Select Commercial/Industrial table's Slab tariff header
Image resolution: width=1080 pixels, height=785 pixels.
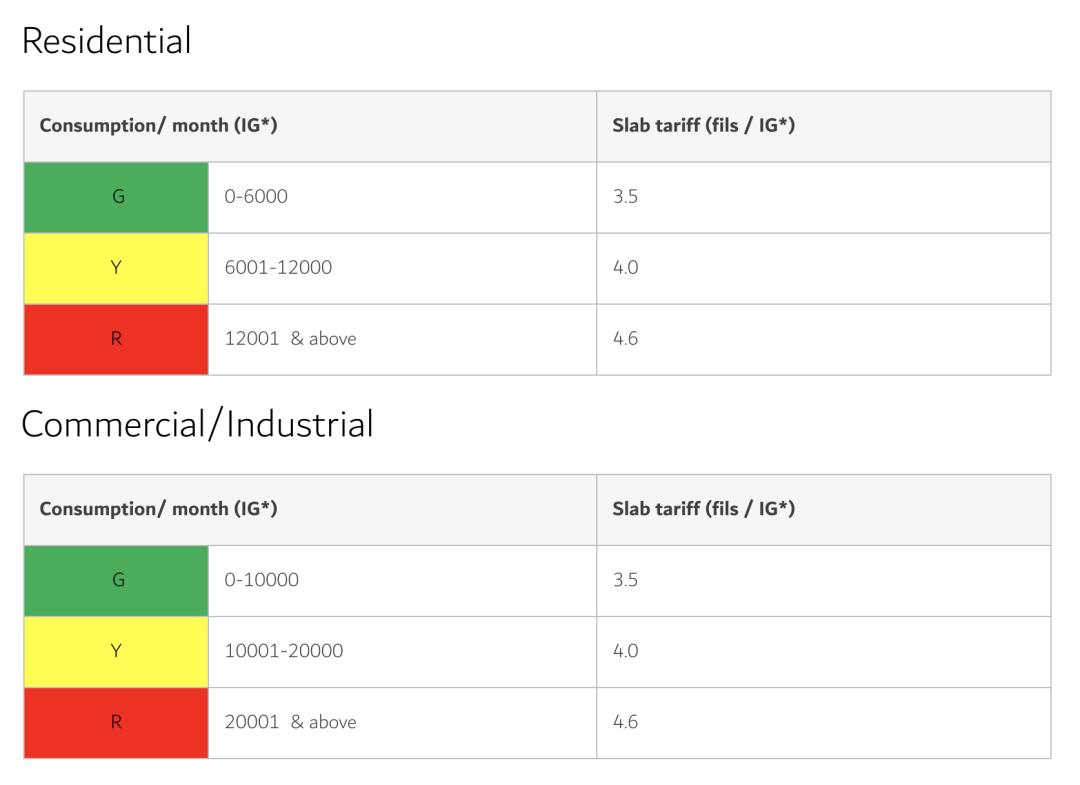click(703, 509)
